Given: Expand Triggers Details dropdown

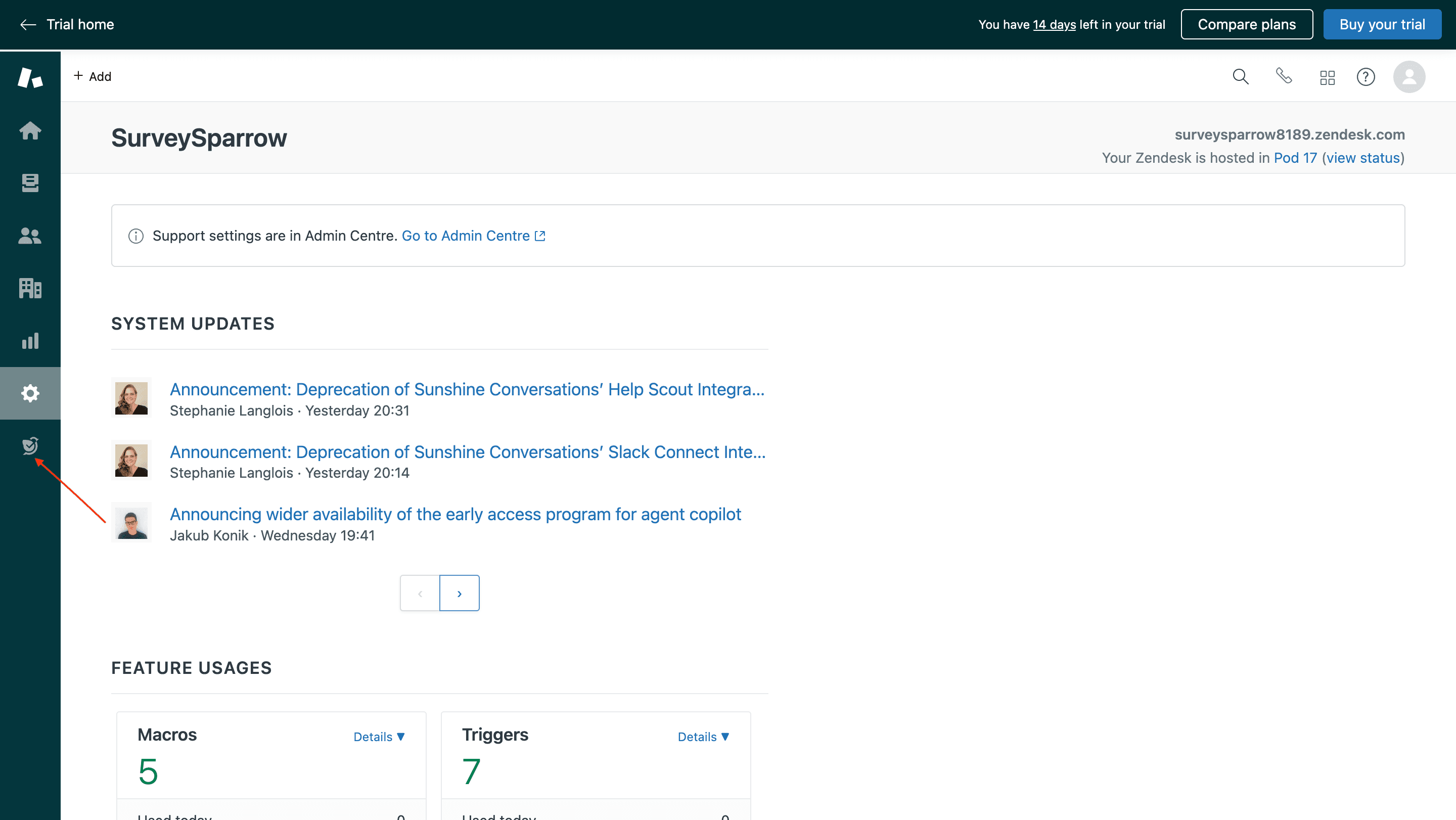Looking at the screenshot, I should (703, 737).
